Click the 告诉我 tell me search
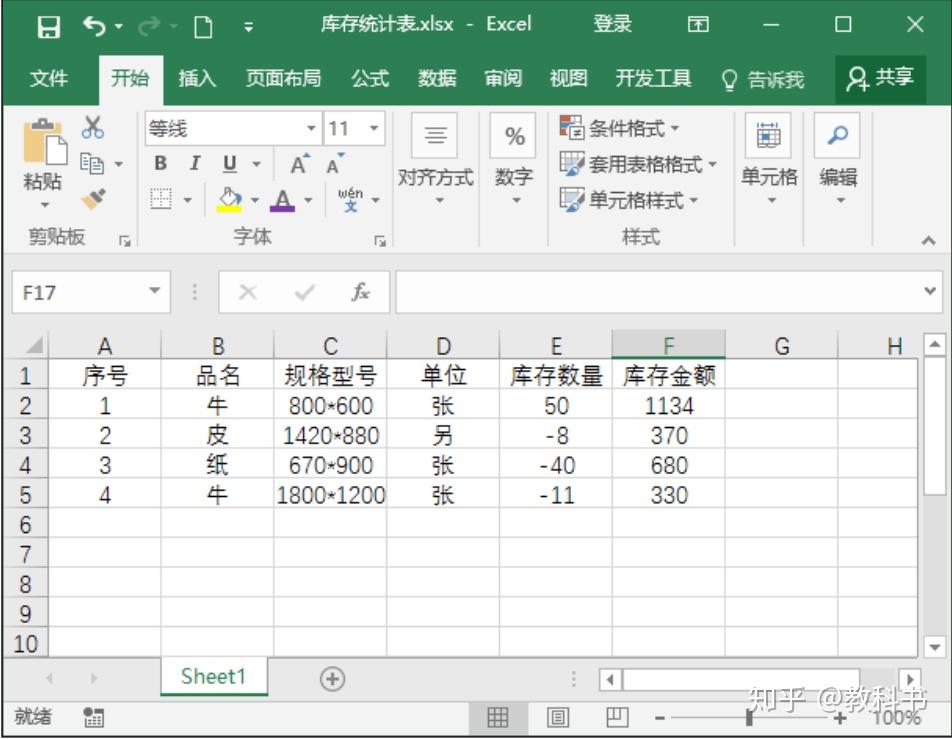 [763, 80]
